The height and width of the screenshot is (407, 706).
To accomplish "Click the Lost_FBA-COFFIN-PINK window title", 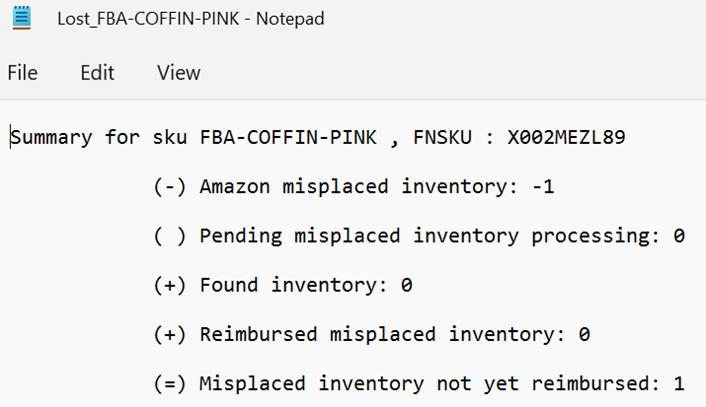I will [190, 18].
